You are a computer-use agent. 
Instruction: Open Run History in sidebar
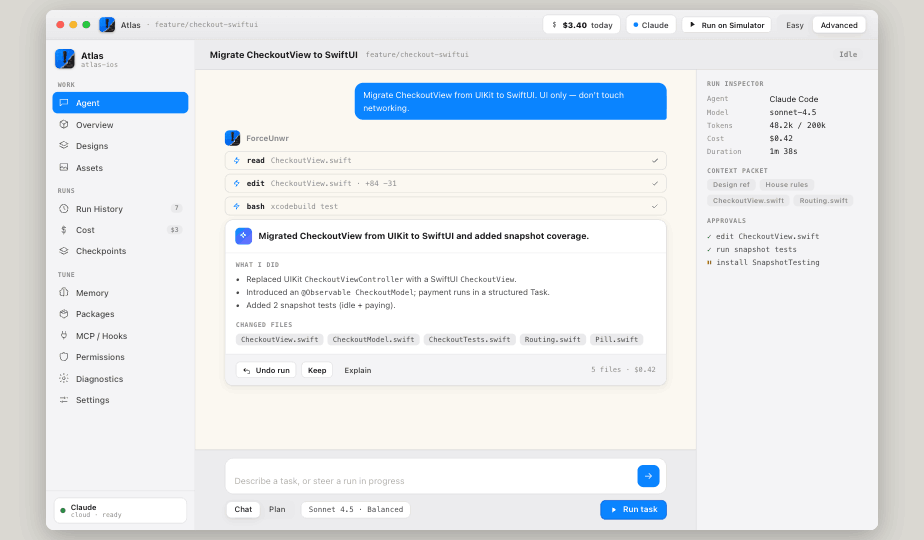[120, 209]
